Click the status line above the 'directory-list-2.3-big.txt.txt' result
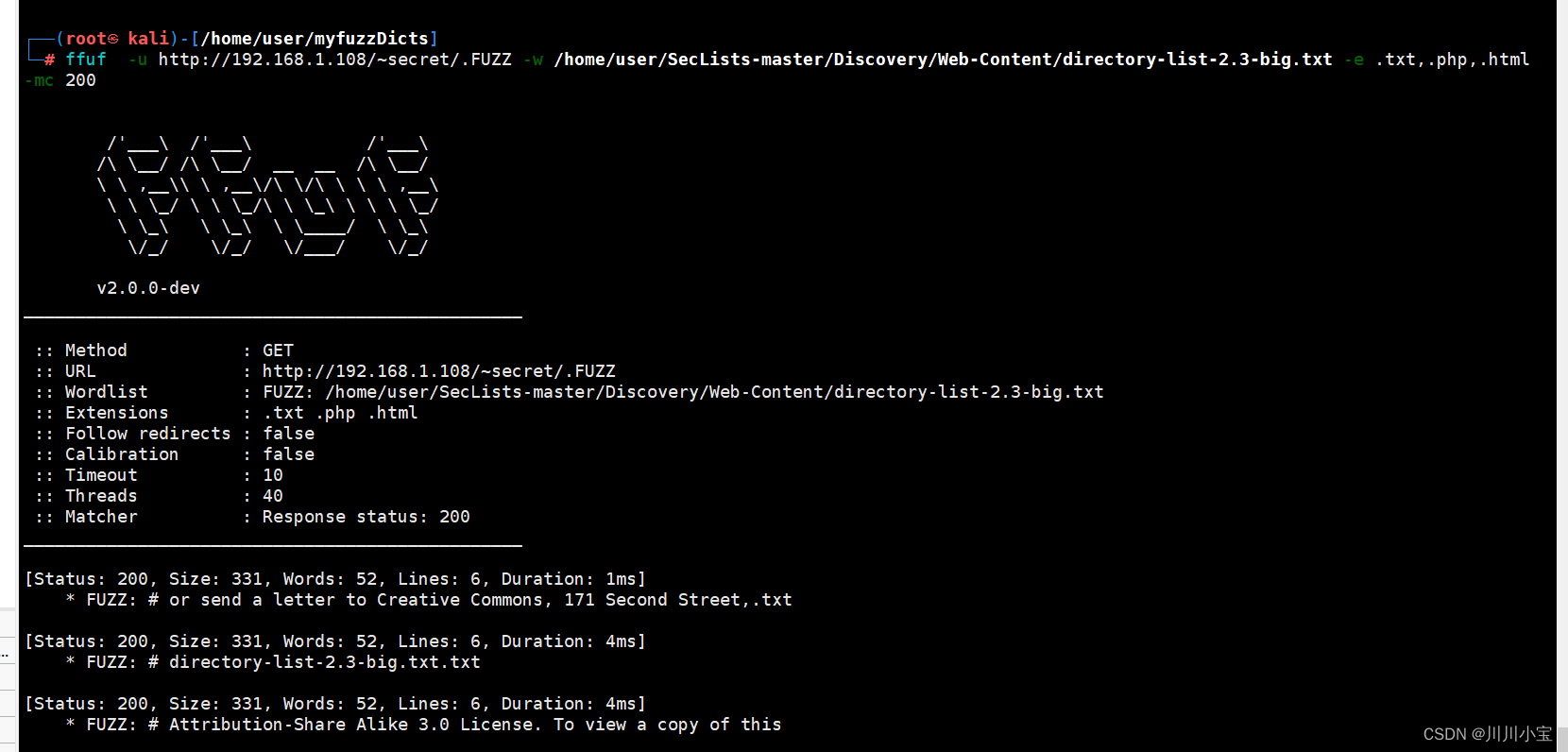The width and height of the screenshot is (1568, 752). 335,641
